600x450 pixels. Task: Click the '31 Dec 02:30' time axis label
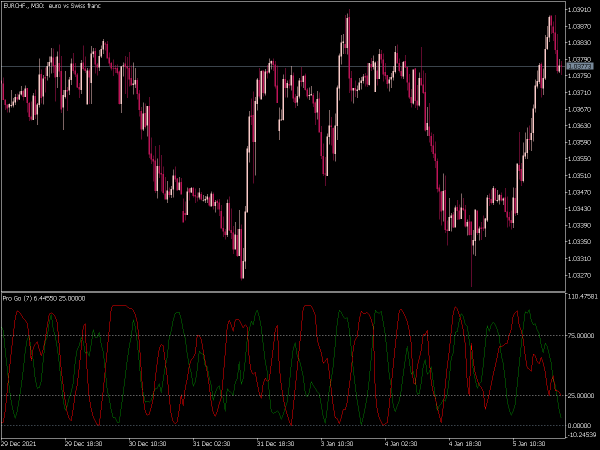point(211,444)
